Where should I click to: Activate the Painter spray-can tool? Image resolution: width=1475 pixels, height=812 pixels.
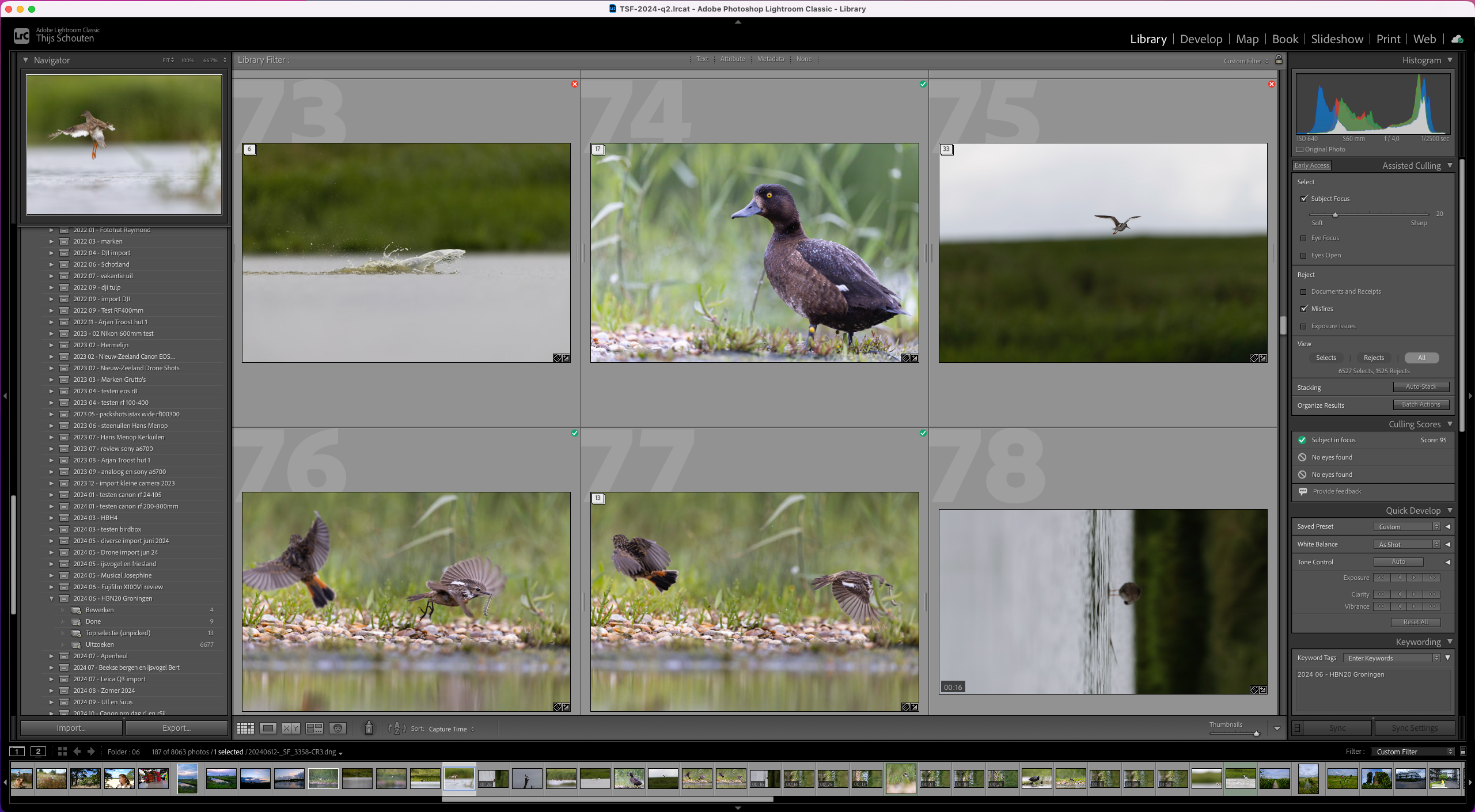coord(368,728)
